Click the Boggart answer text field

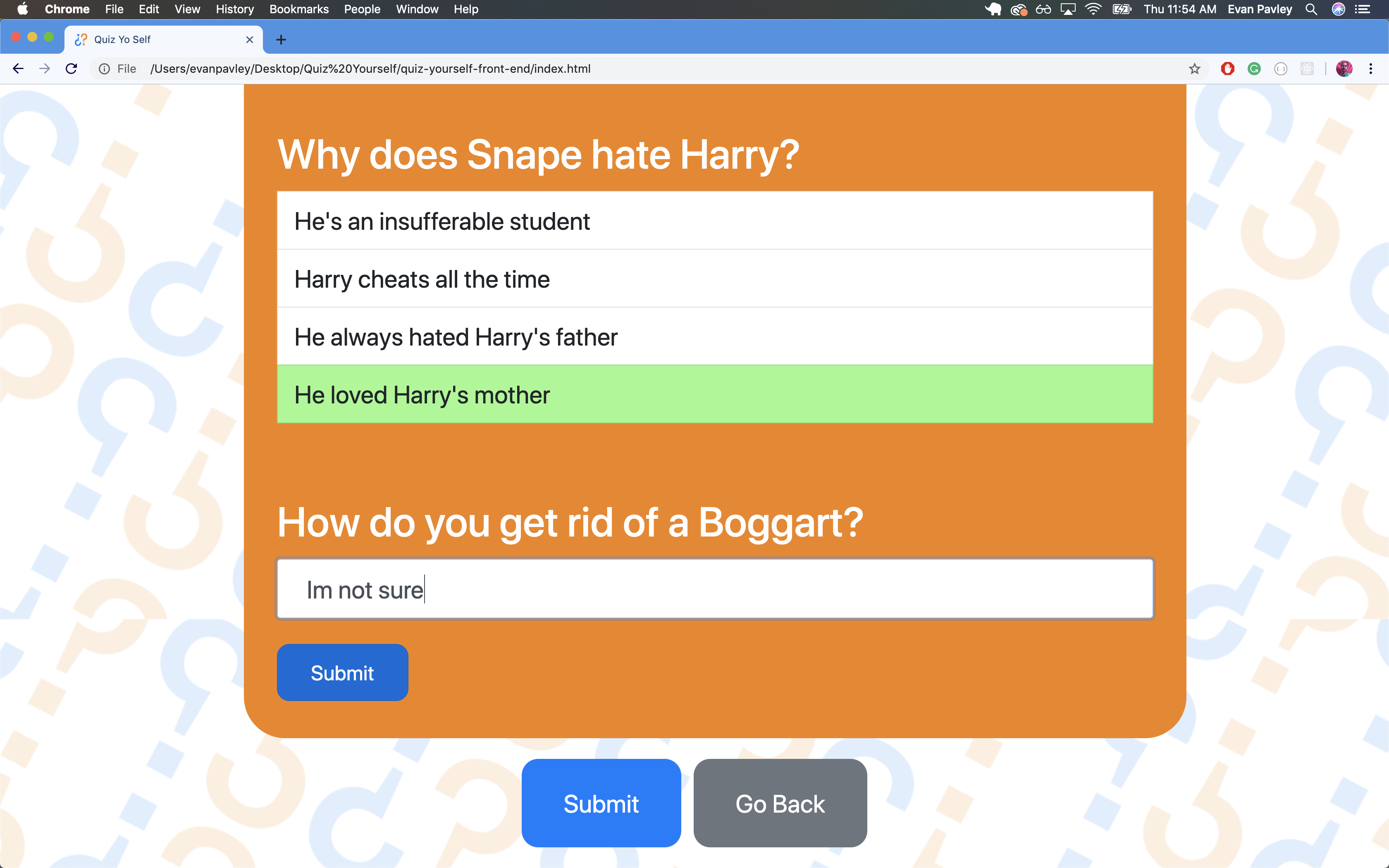[715, 589]
